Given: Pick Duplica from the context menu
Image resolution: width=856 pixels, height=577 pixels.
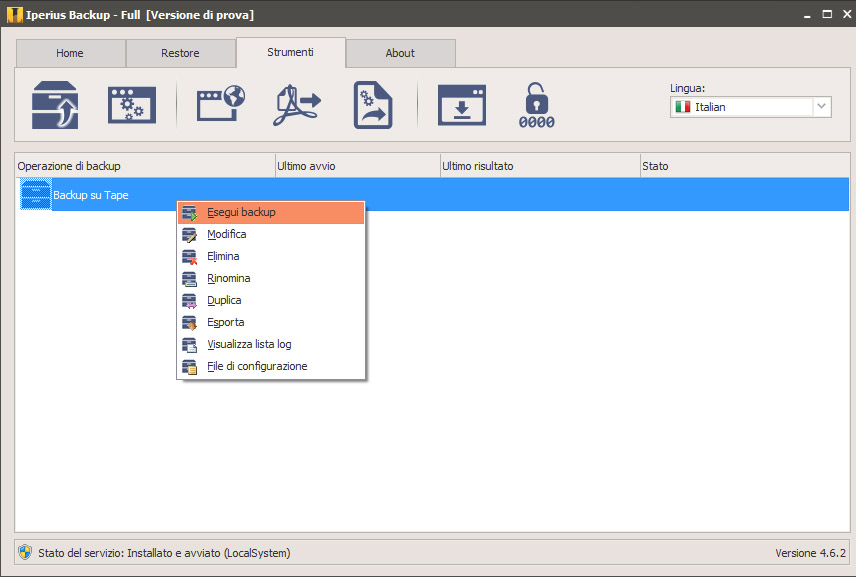Looking at the screenshot, I should click(x=271, y=300).
